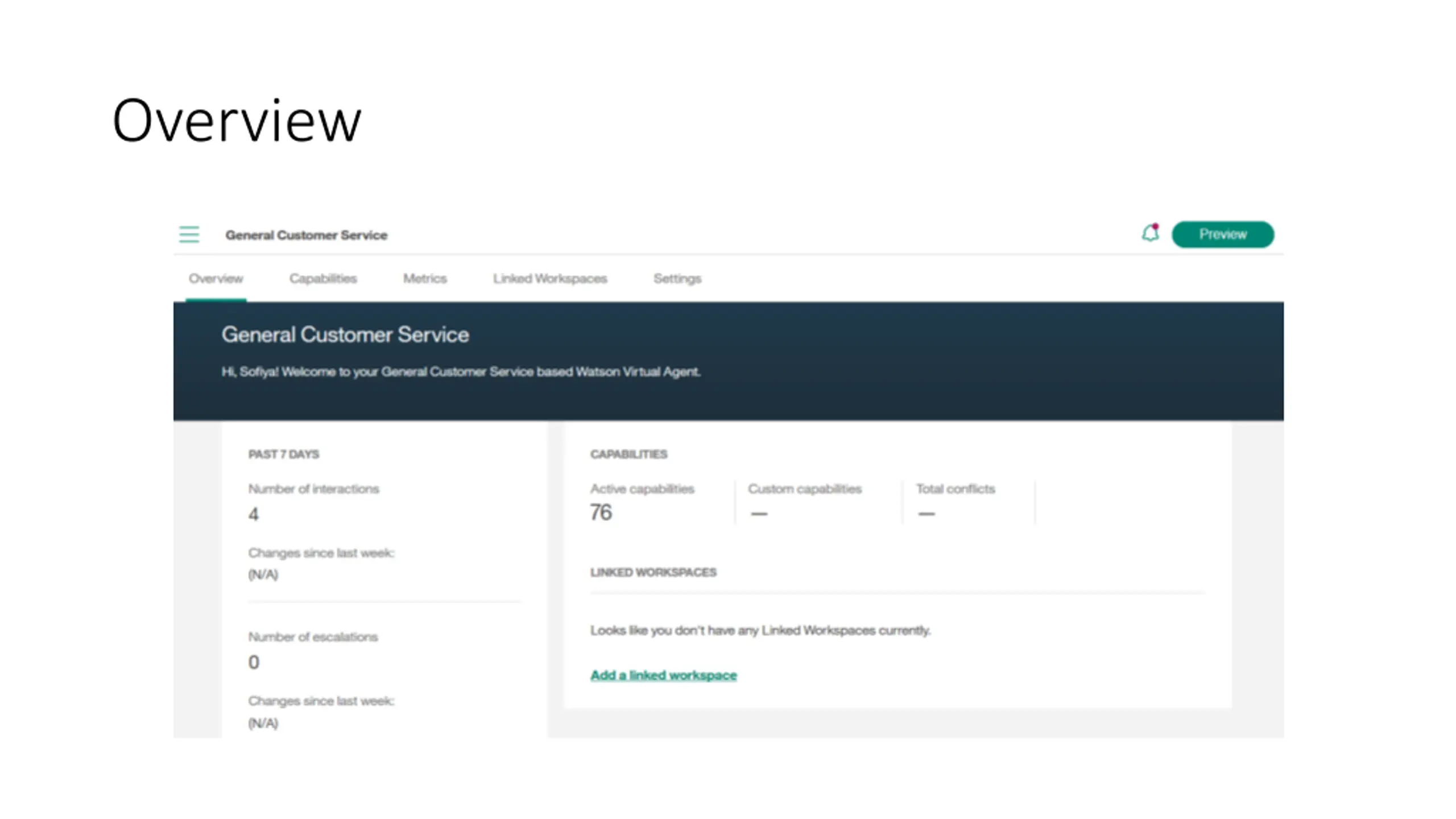Select the Active capabilities count 76

(601, 512)
